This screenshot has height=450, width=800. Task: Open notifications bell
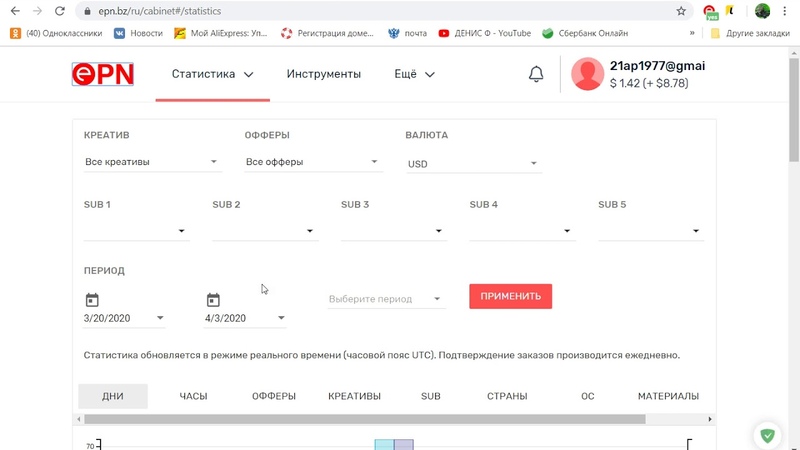536,74
